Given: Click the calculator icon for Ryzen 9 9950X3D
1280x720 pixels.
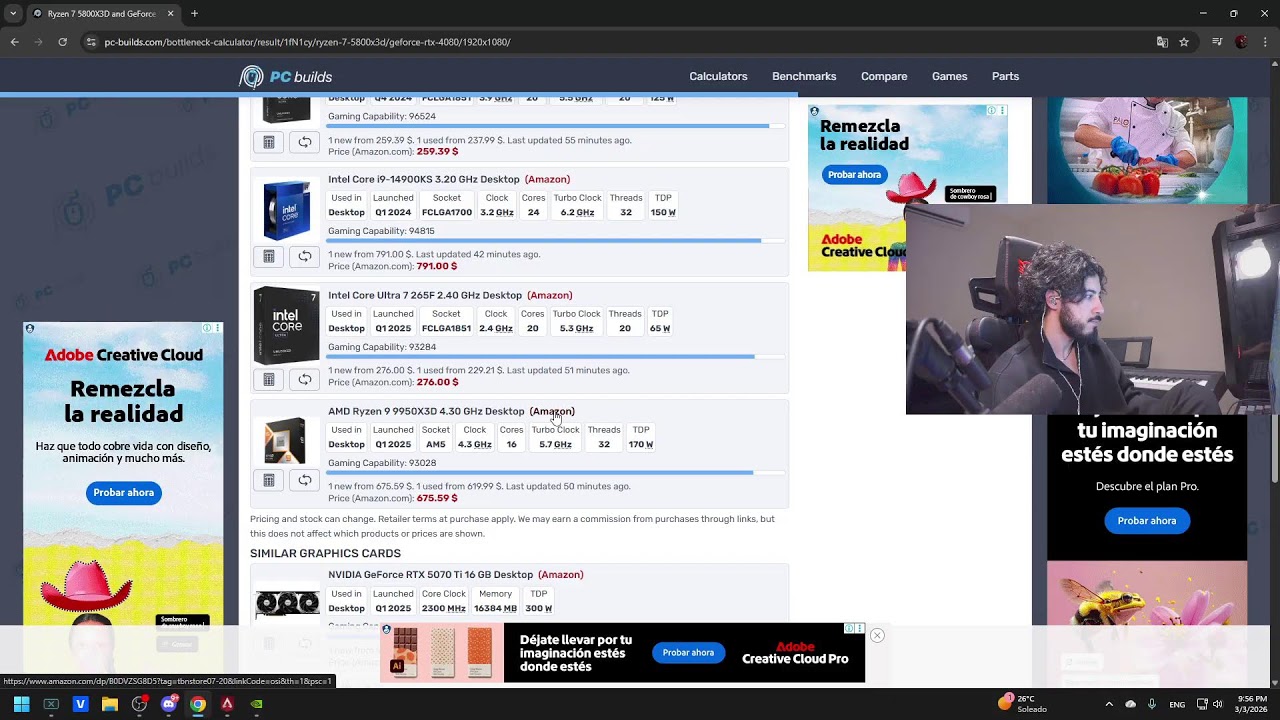Looking at the screenshot, I should (268, 481).
